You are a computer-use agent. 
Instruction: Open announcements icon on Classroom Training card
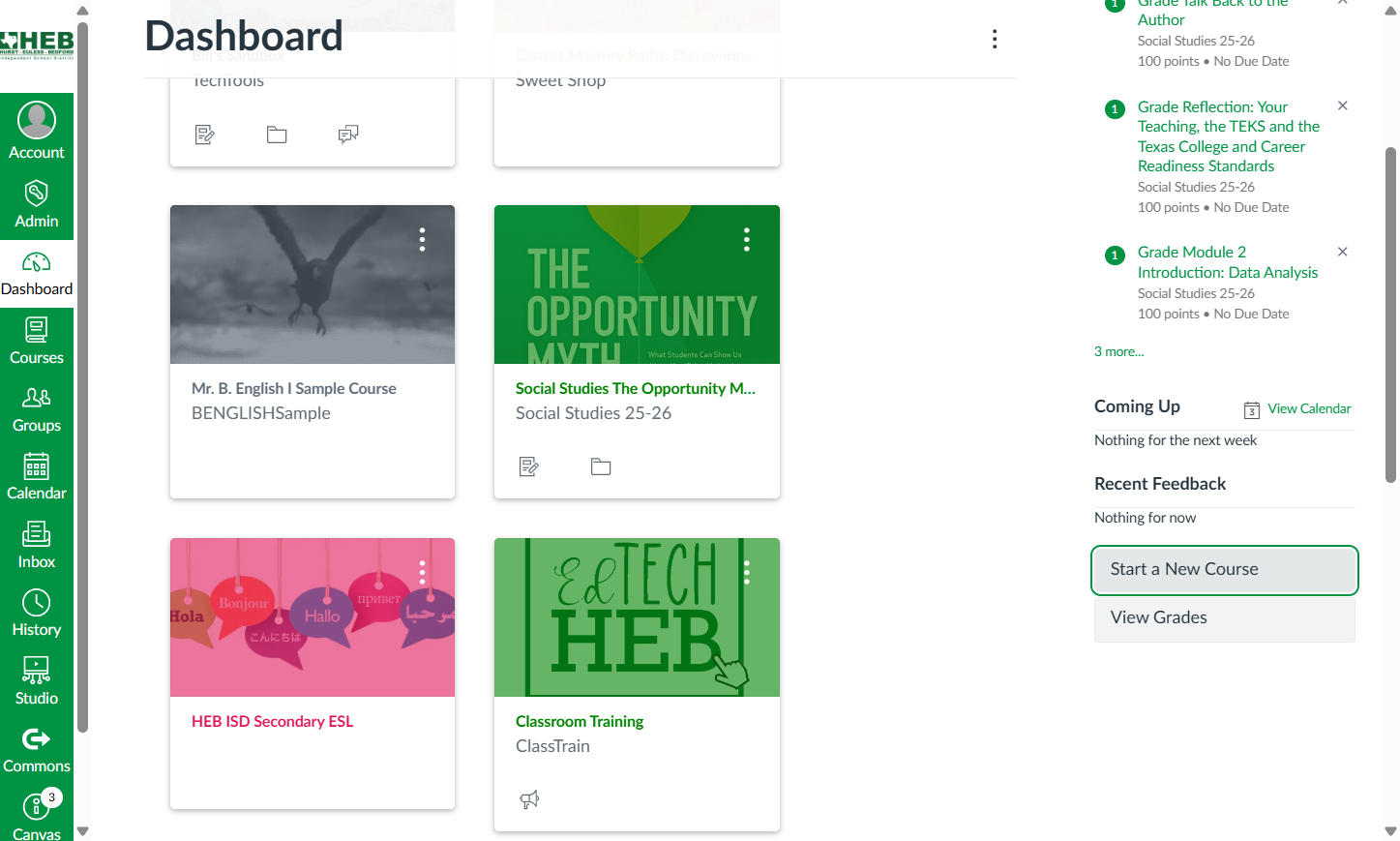pos(528,799)
